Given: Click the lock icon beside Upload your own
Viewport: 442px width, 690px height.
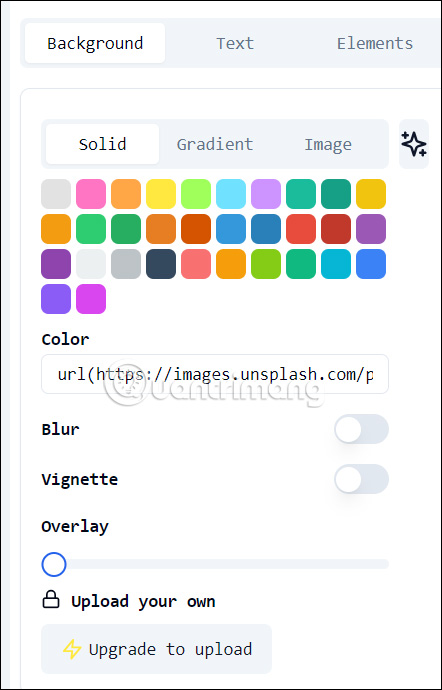Looking at the screenshot, I should 51,599.
